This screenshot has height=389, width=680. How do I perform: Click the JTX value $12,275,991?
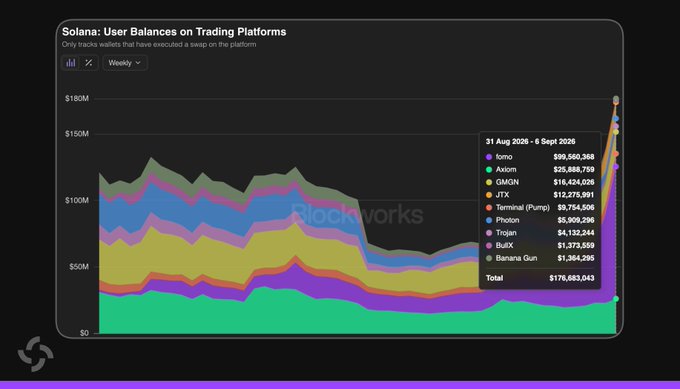coord(573,195)
